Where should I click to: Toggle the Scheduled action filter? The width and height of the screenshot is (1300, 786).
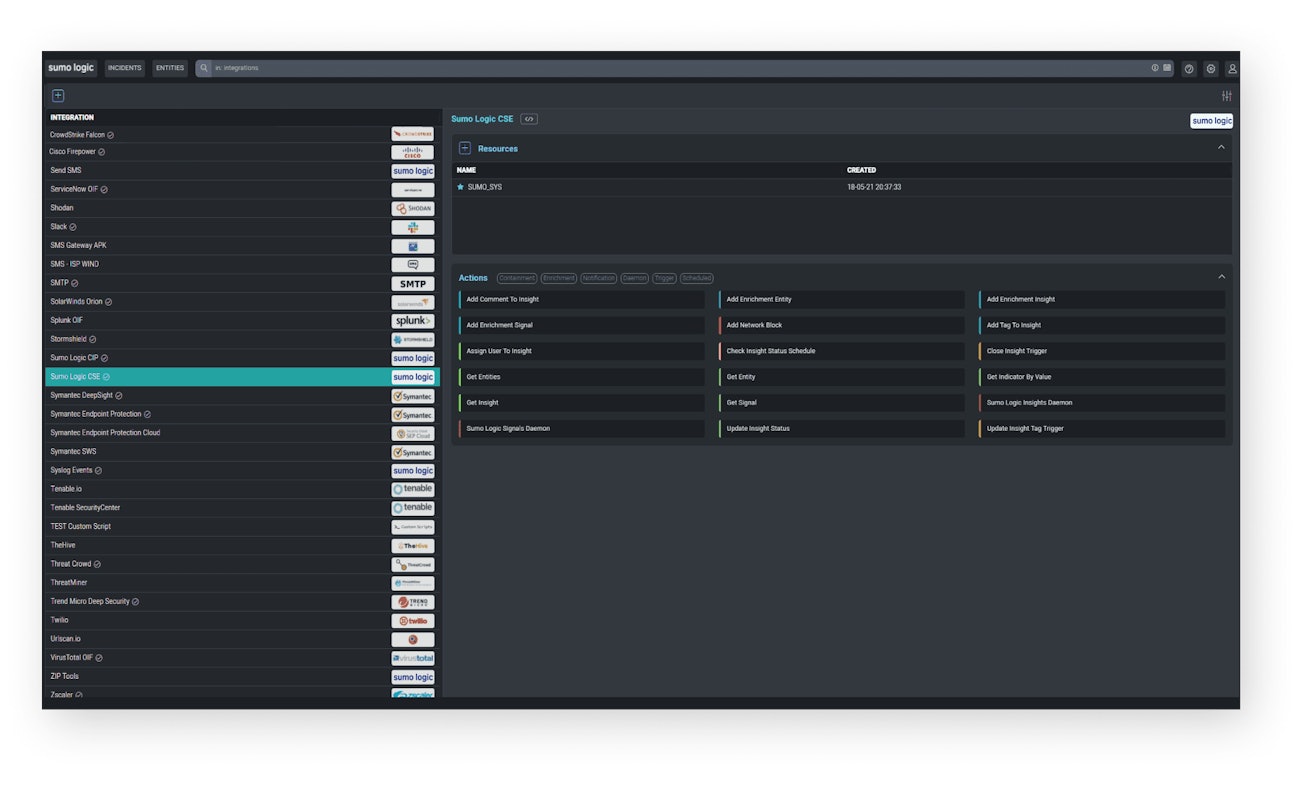click(697, 278)
